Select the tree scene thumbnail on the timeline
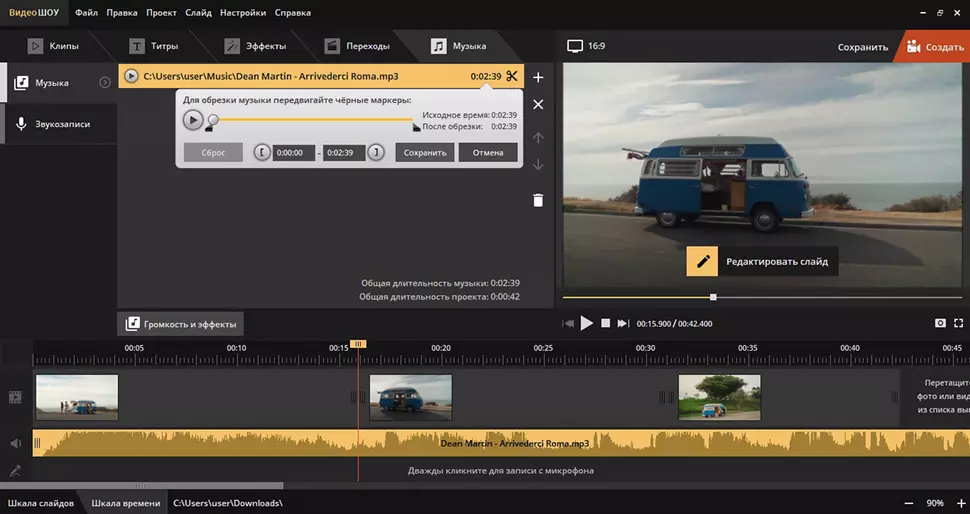Screen dimensions: 970x514 click(x=719, y=397)
